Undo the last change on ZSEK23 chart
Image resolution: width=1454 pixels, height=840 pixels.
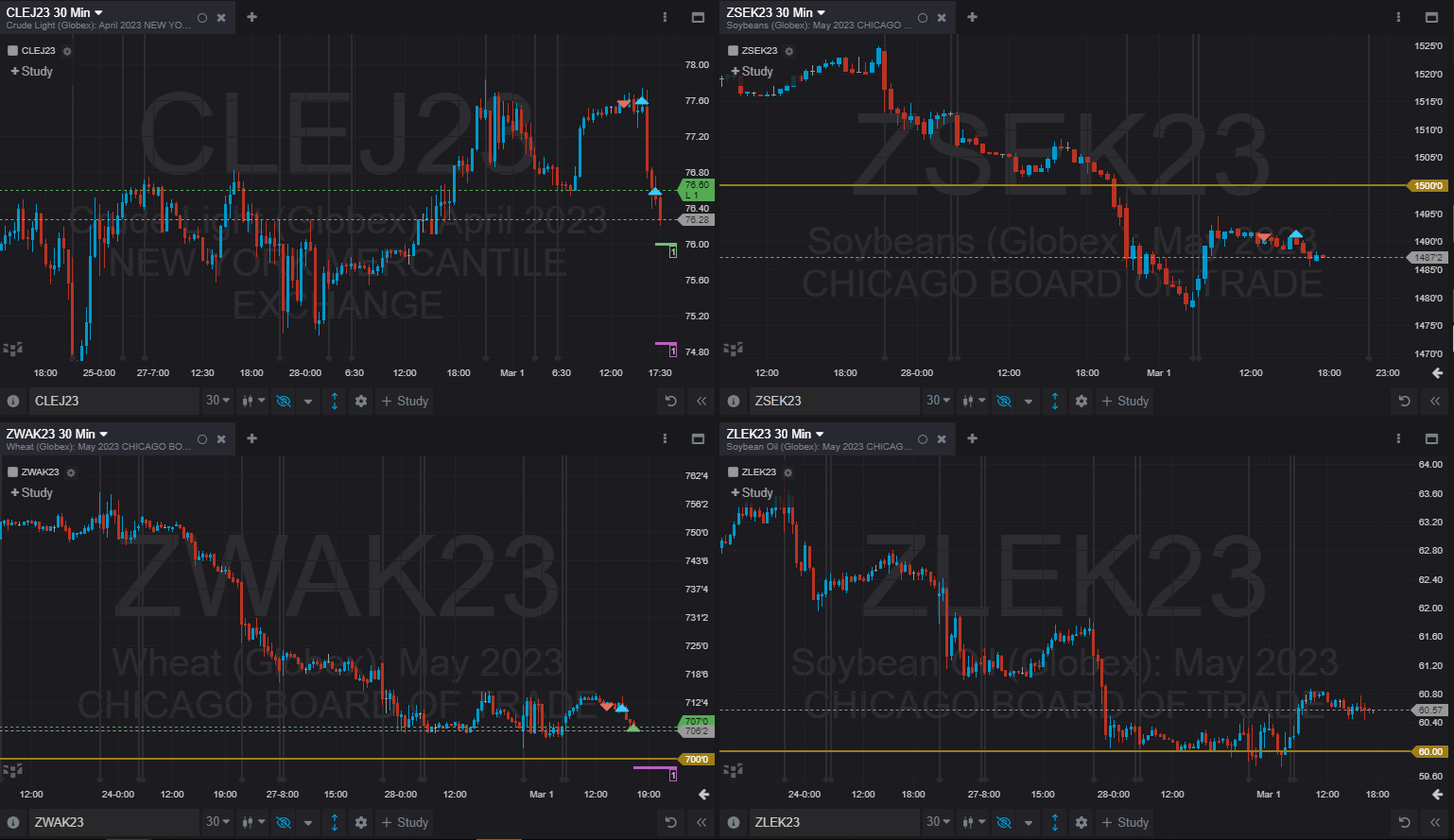[x=1405, y=401]
